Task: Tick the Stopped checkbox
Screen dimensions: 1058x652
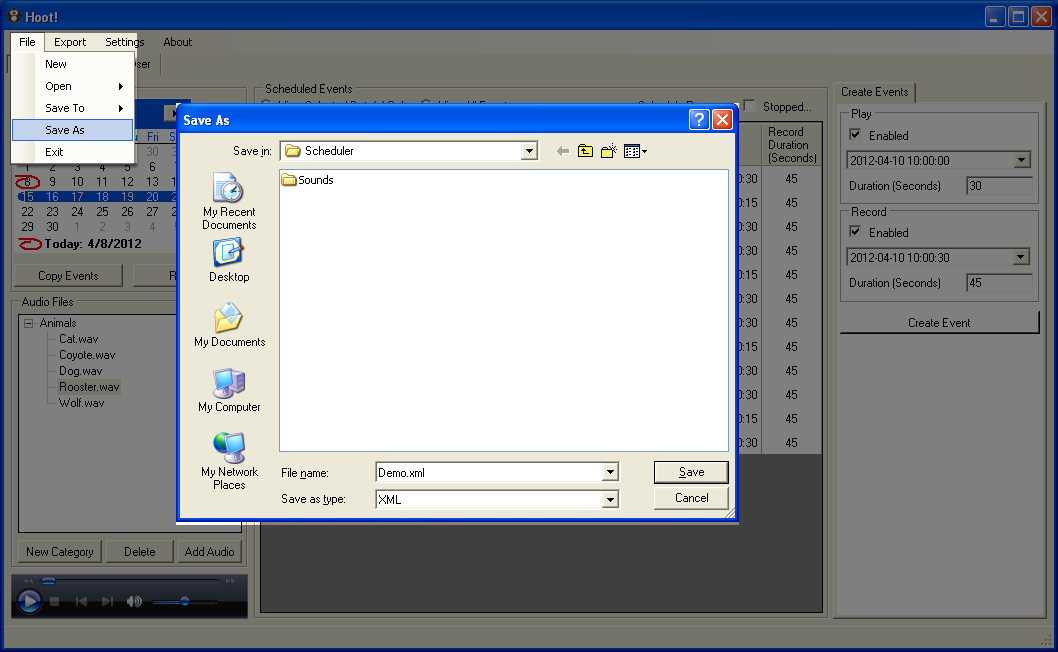Action: (x=749, y=106)
